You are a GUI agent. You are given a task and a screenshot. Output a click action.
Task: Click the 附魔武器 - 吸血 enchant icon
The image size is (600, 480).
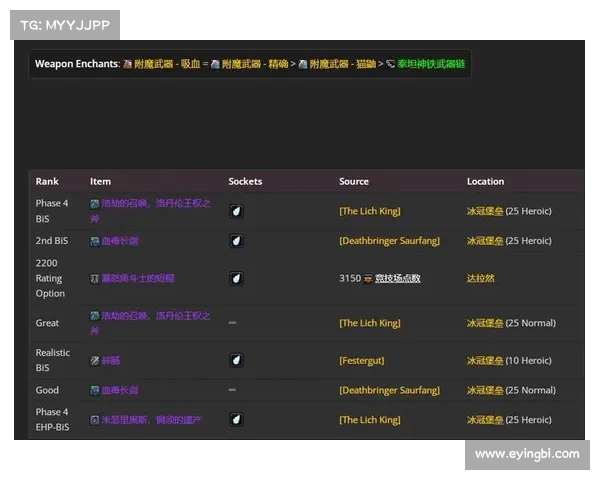click(x=127, y=64)
